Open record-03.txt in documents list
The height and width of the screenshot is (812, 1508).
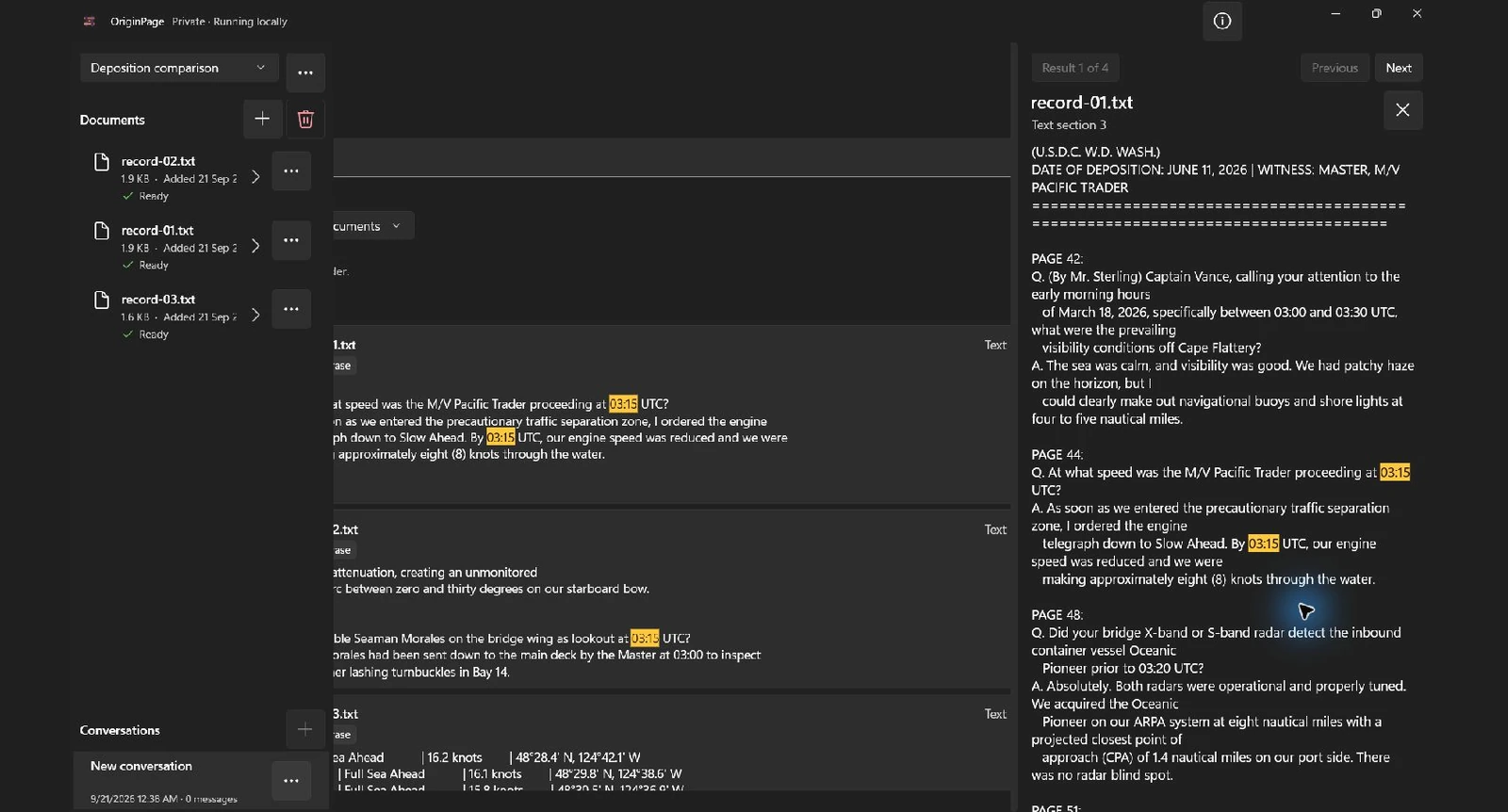[x=179, y=316]
